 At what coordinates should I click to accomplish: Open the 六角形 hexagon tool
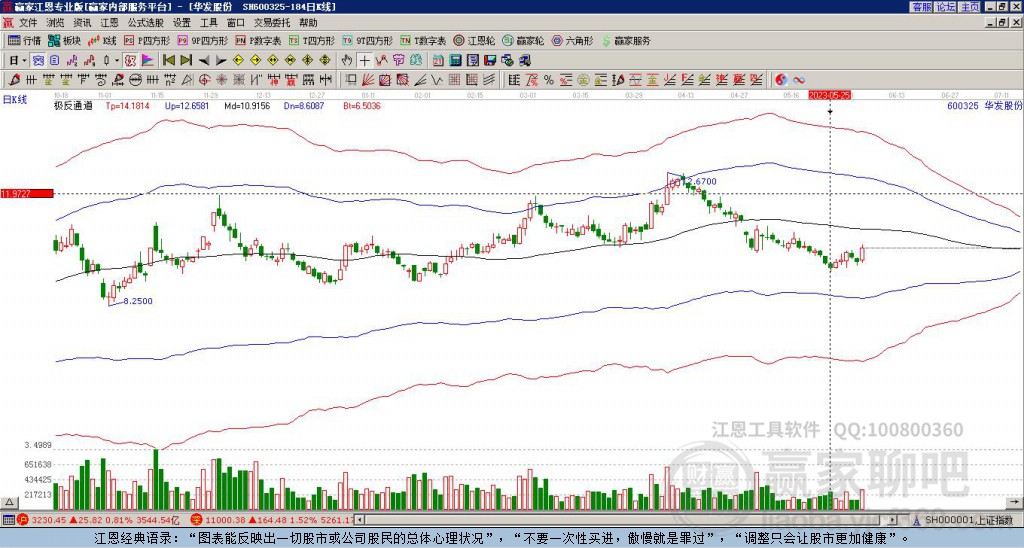tap(572, 40)
